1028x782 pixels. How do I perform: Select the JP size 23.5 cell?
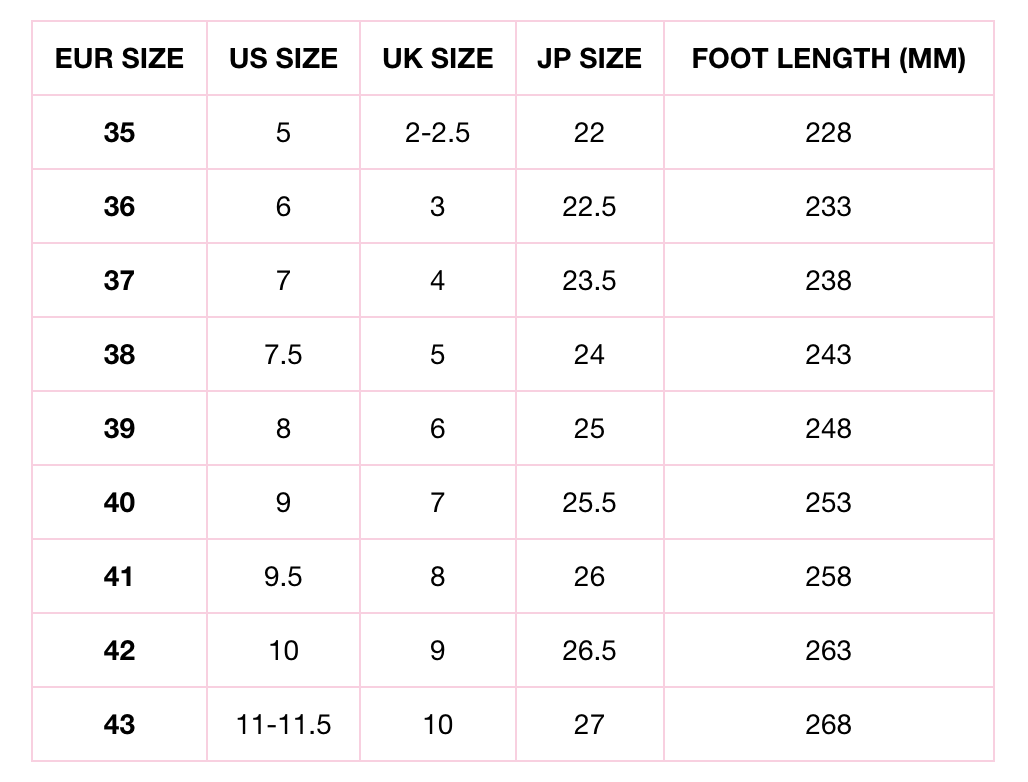tap(589, 280)
